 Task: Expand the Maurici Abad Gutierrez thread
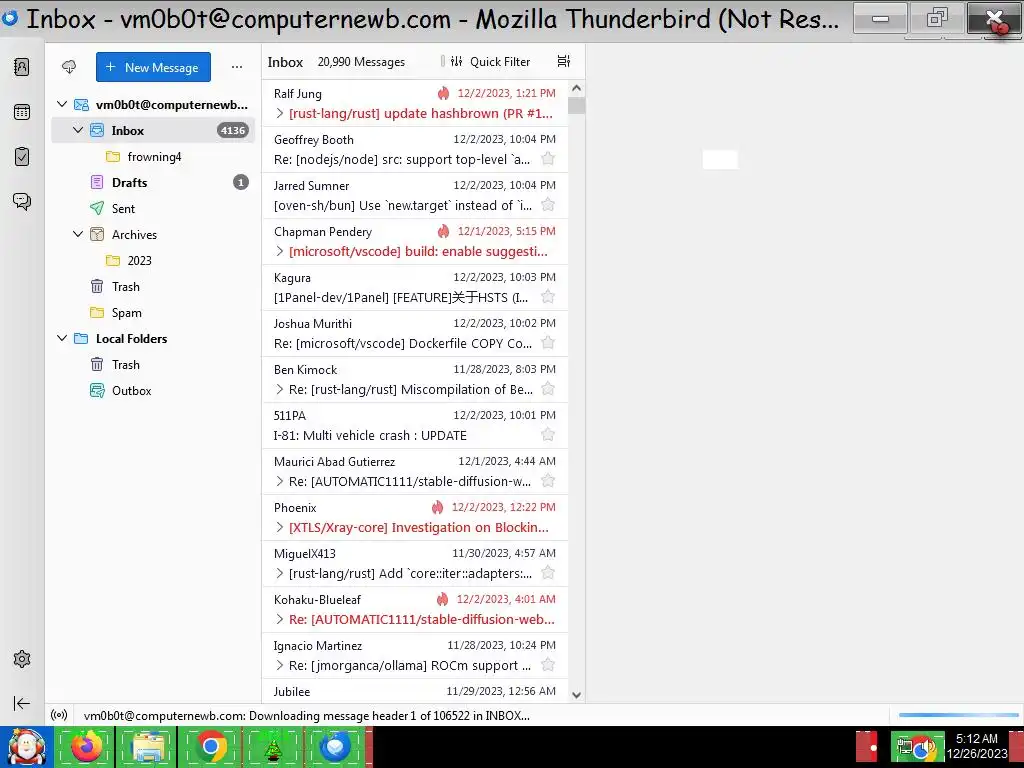(x=280, y=481)
